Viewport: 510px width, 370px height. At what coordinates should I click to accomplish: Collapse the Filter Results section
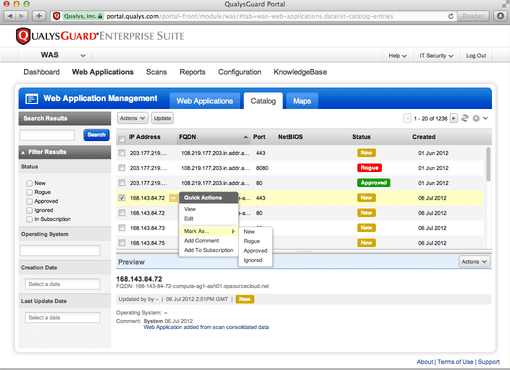(x=23, y=152)
